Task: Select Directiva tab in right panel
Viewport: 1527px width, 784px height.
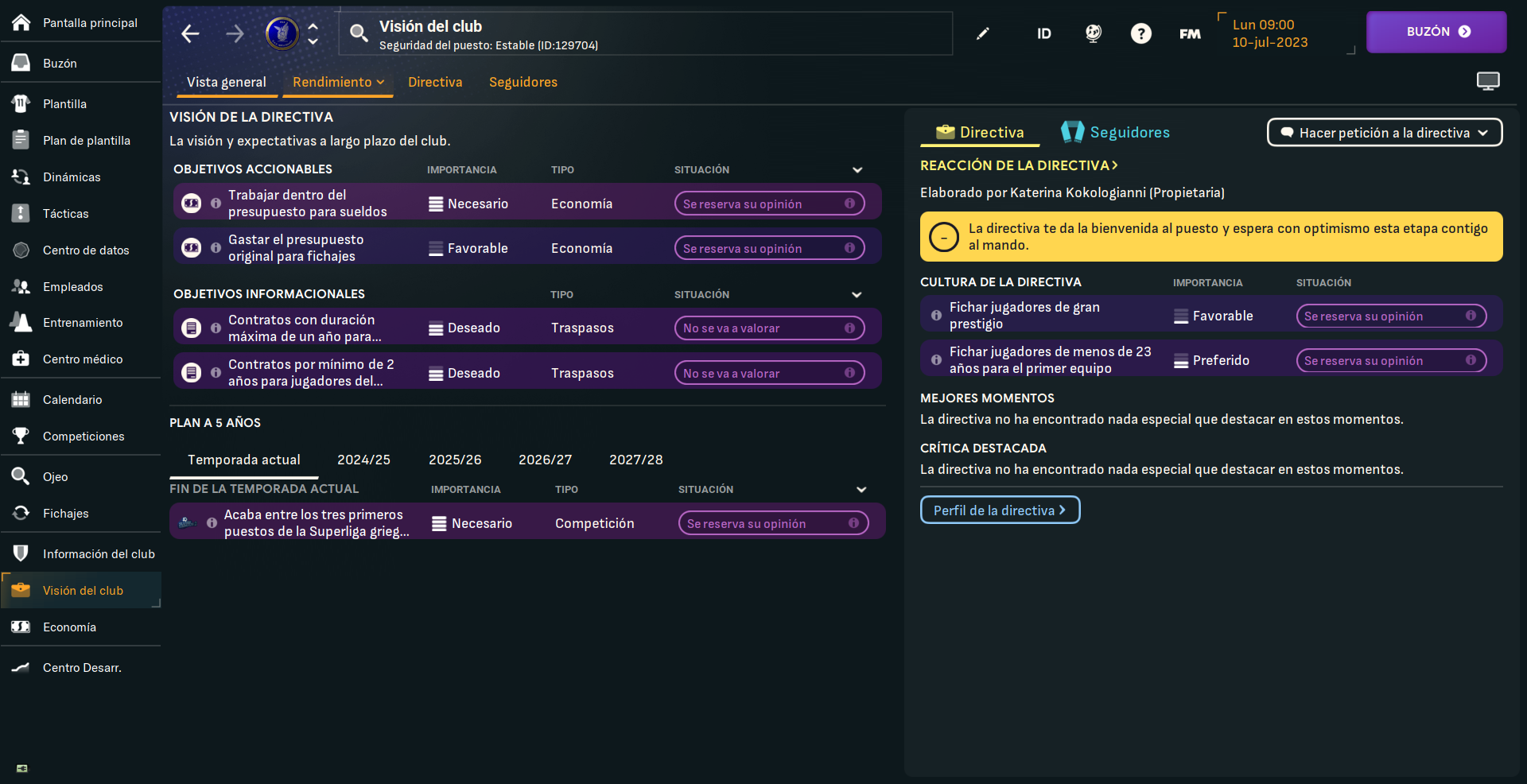Action: click(x=980, y=132)
